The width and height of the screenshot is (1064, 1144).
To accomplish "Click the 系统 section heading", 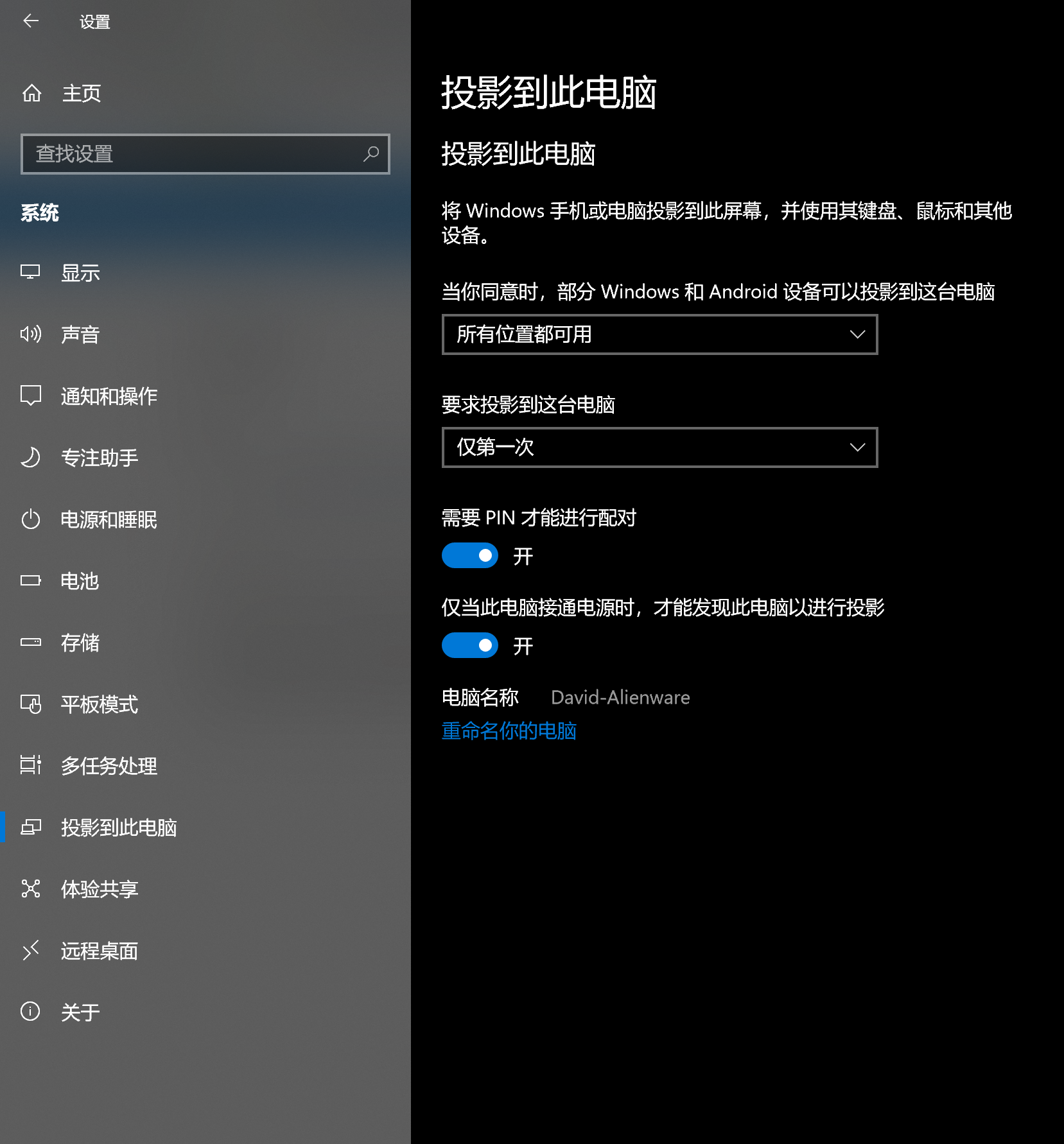I will click(40, 212).
